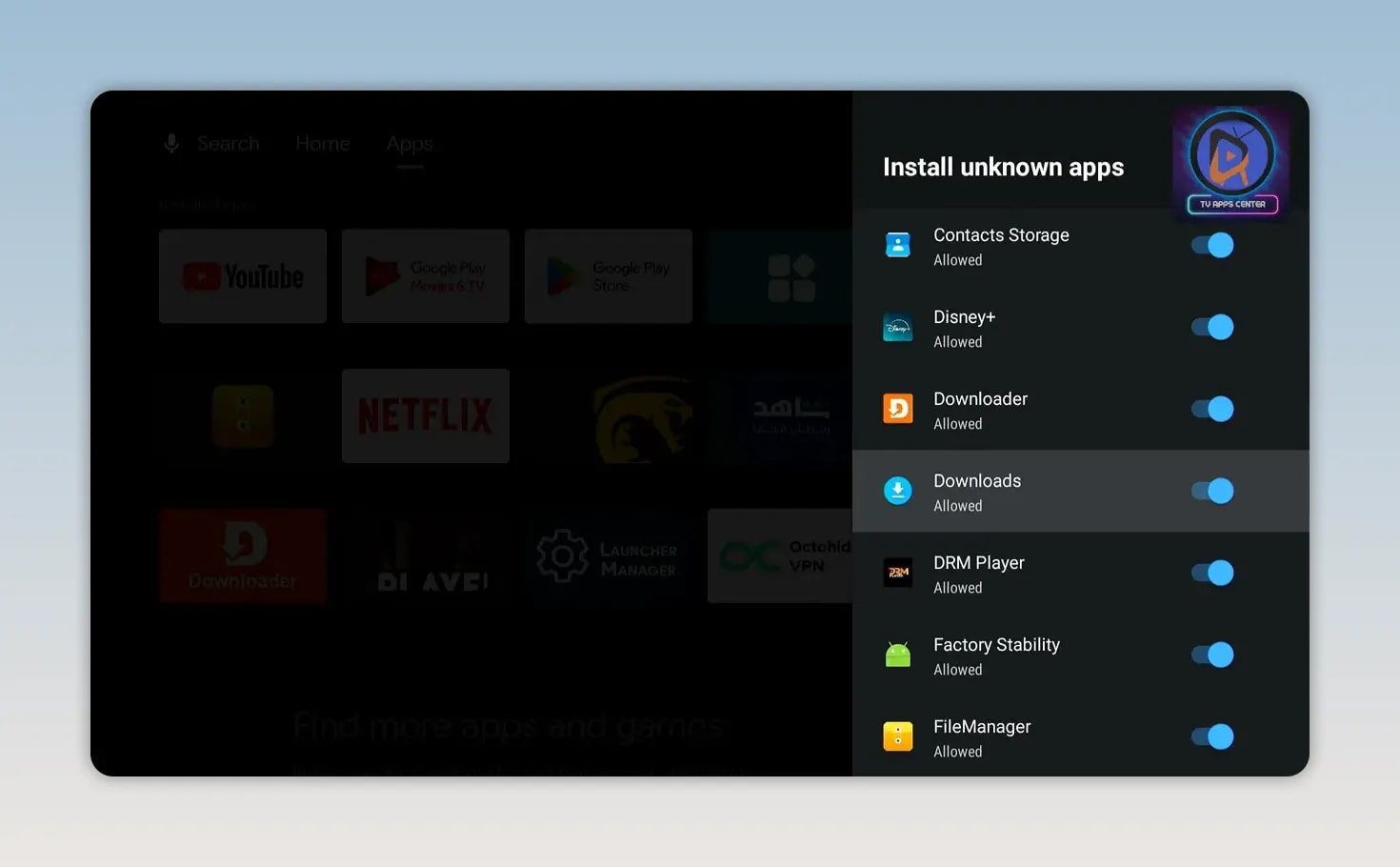This screenshot has height=867, width=1400.
Task: Click the blue Downloads arrow icon
Action: (x=898, y=491)
